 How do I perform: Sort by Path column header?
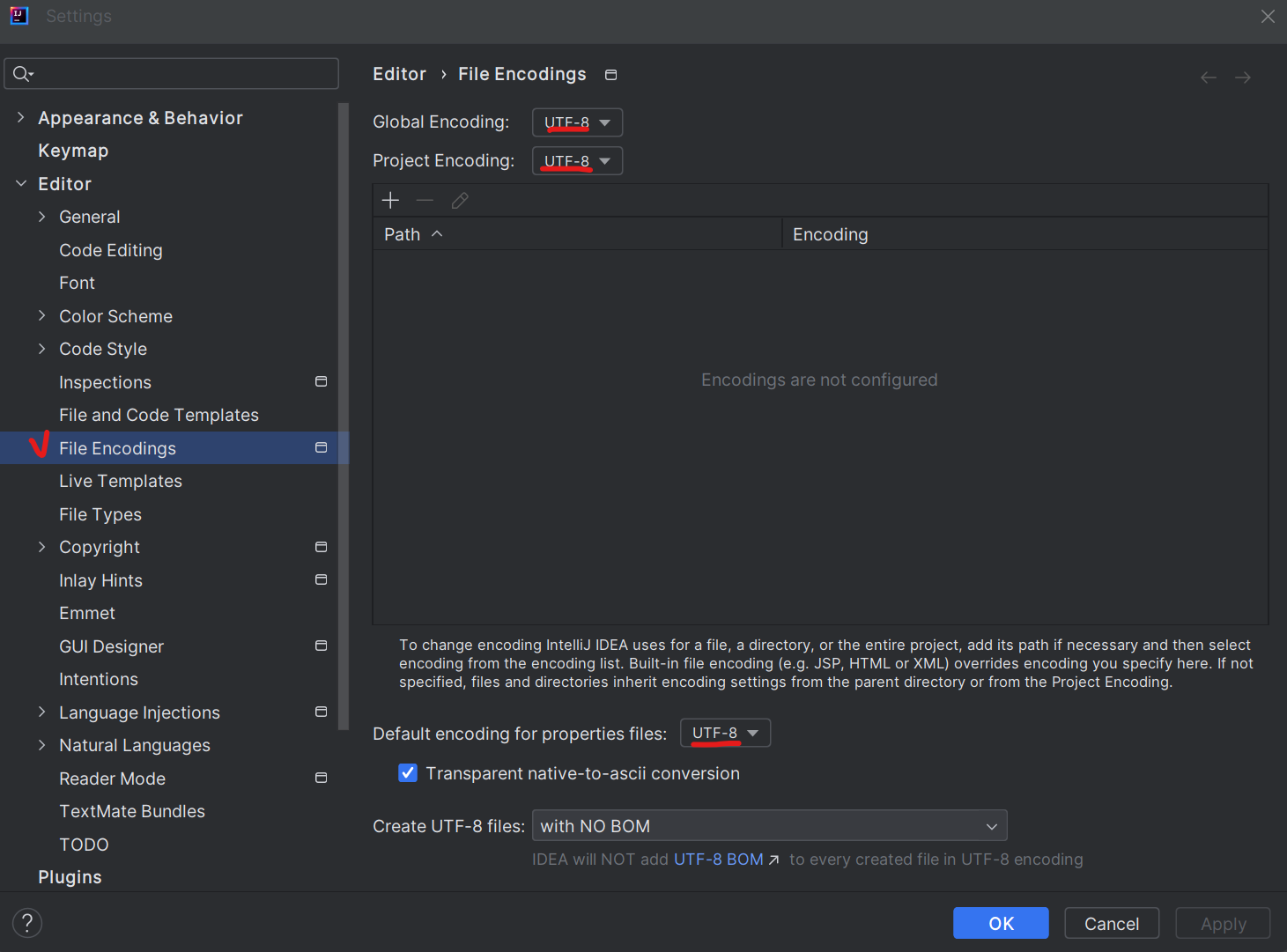(577, 234)
